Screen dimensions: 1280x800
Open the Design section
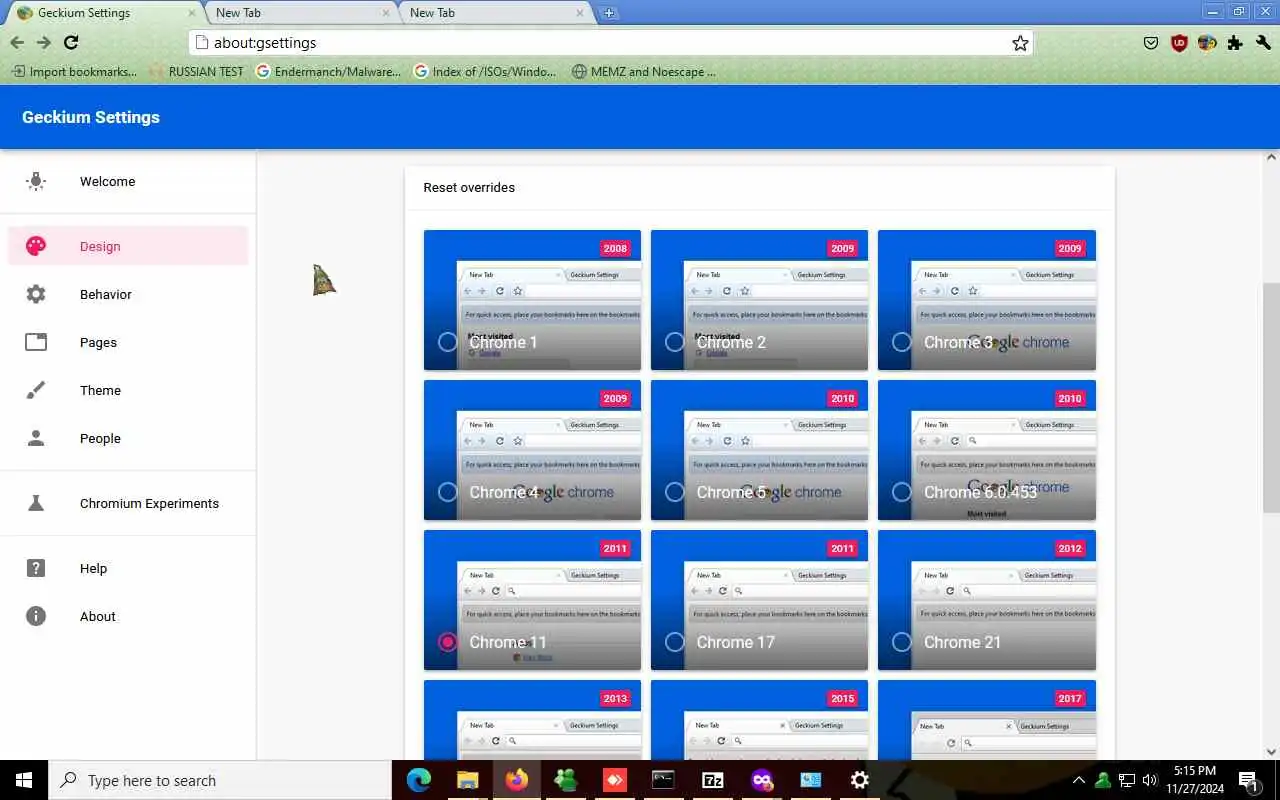click(x=128, y=246)
